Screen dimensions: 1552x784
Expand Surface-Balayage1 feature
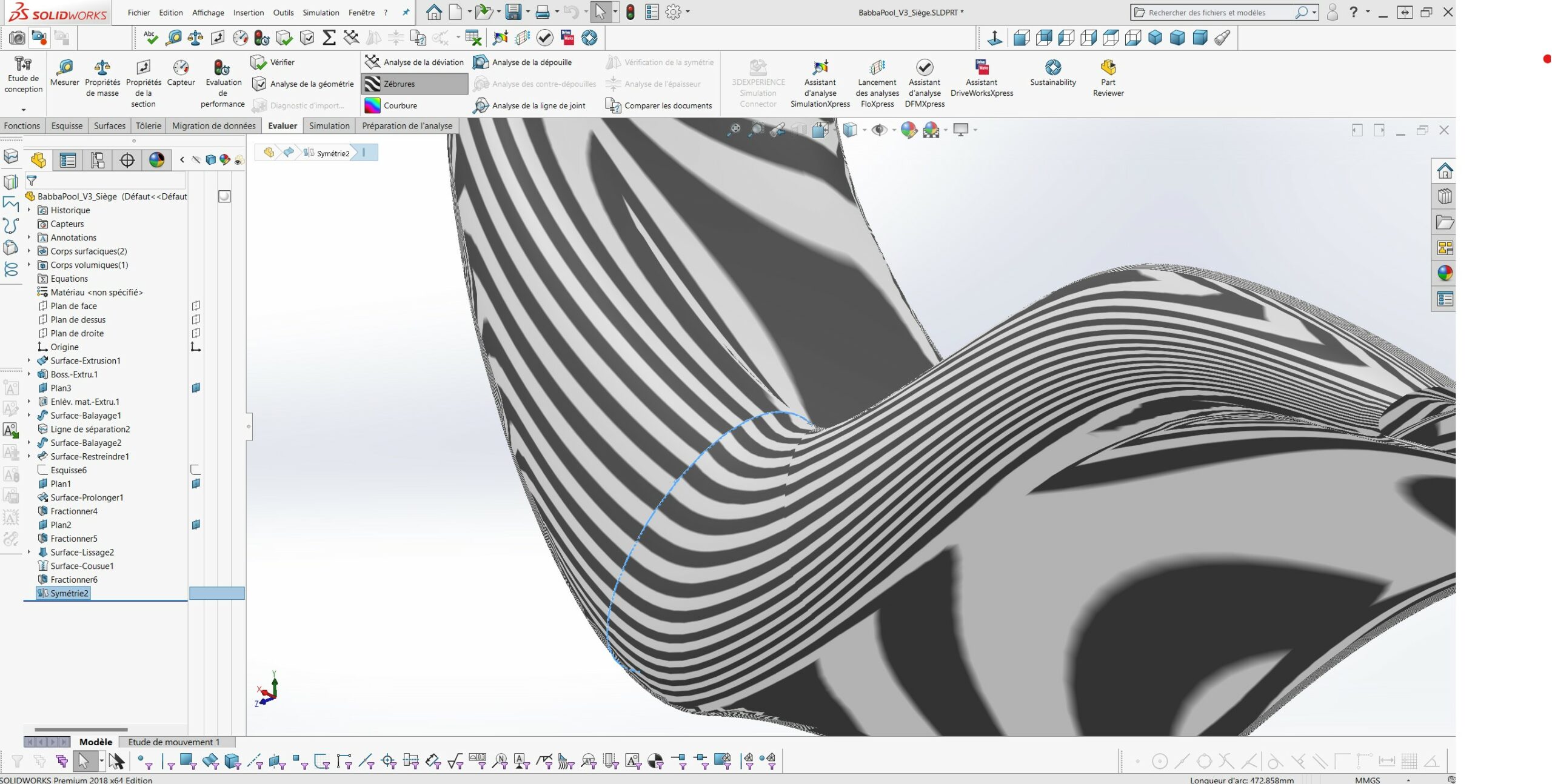click(x=29, y=415)
